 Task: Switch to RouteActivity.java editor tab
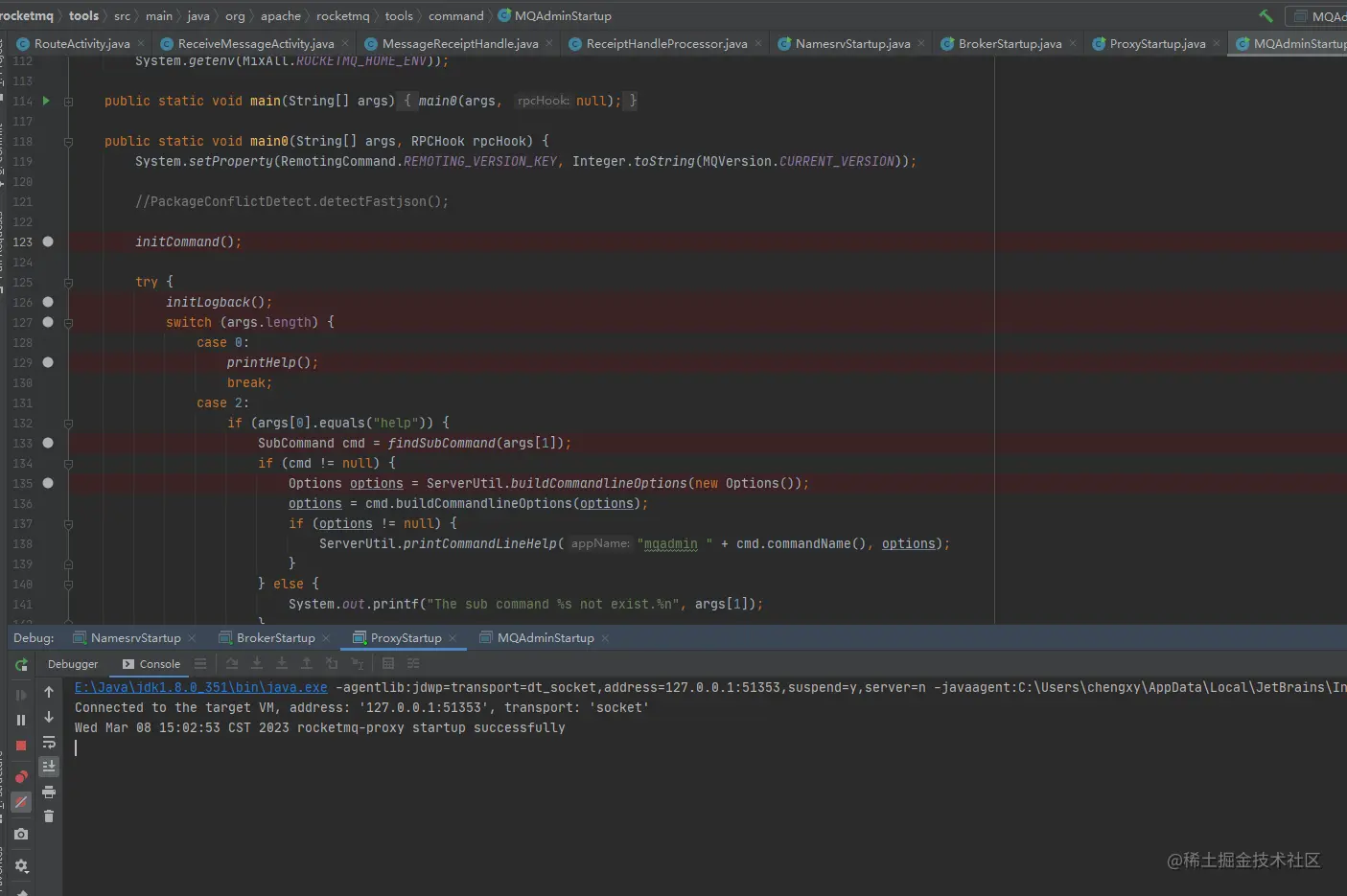(x=81, y=43)
